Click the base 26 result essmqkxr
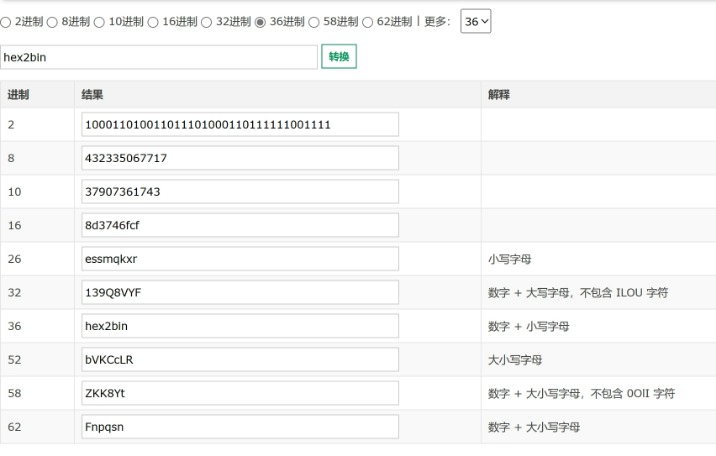The image size is (716, 456). click(240, 258)
